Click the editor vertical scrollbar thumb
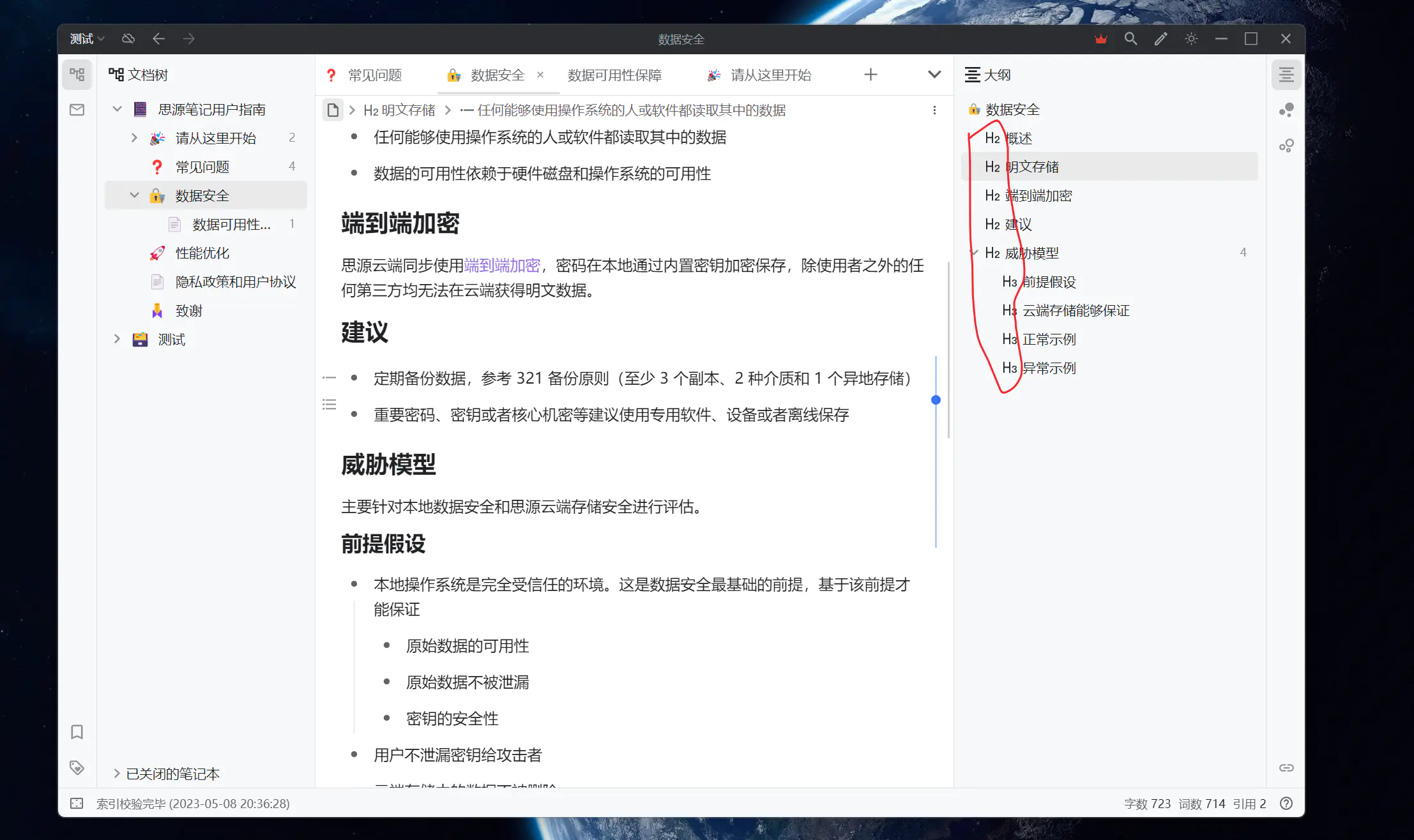Viewport: 1414px width, 840px height. click(948, 350)
